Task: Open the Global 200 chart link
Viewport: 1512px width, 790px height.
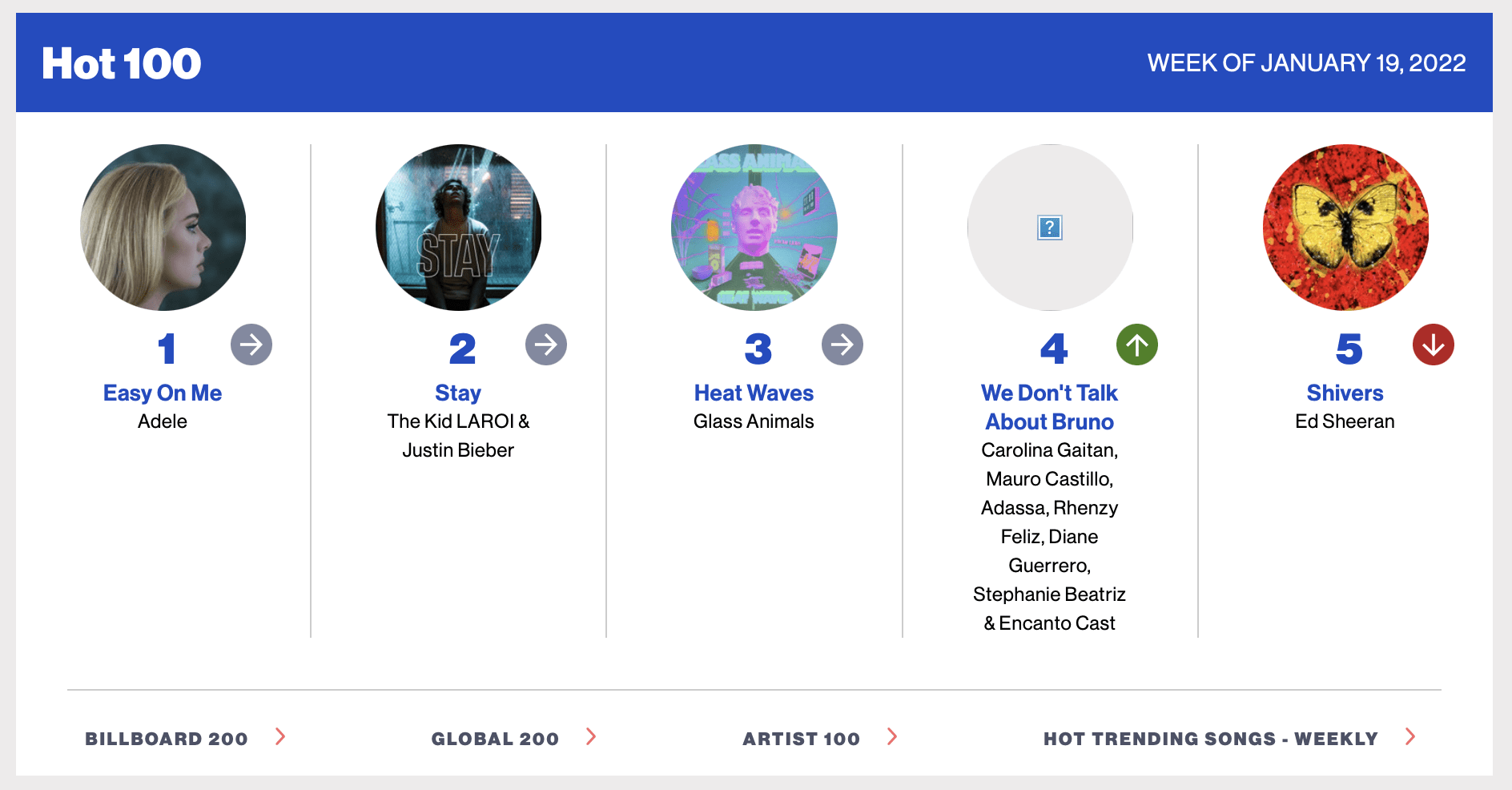Action: [x=495, y=739]
